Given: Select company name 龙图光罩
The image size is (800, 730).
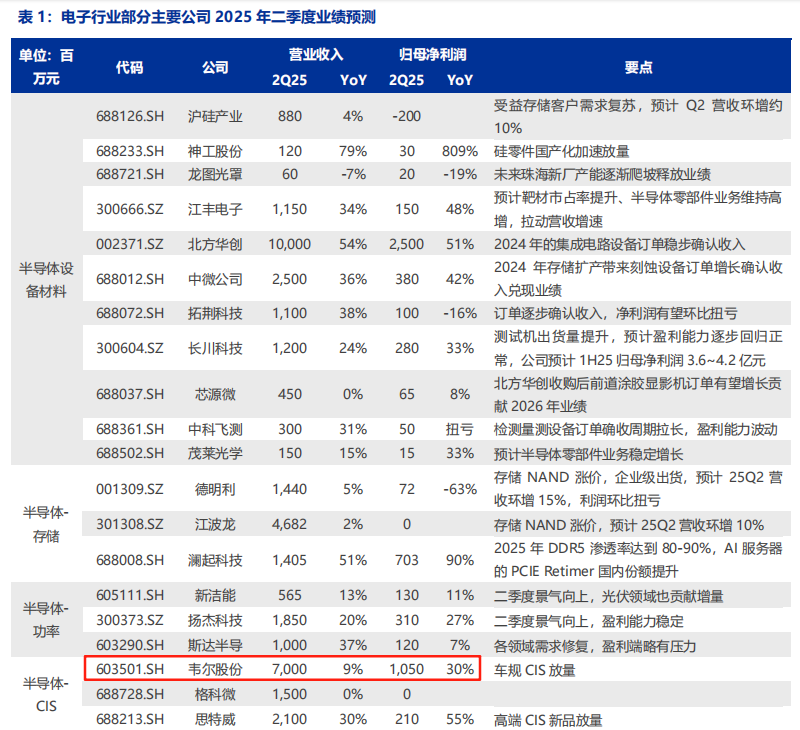Looking at the screenshot, I should point(215,174).
